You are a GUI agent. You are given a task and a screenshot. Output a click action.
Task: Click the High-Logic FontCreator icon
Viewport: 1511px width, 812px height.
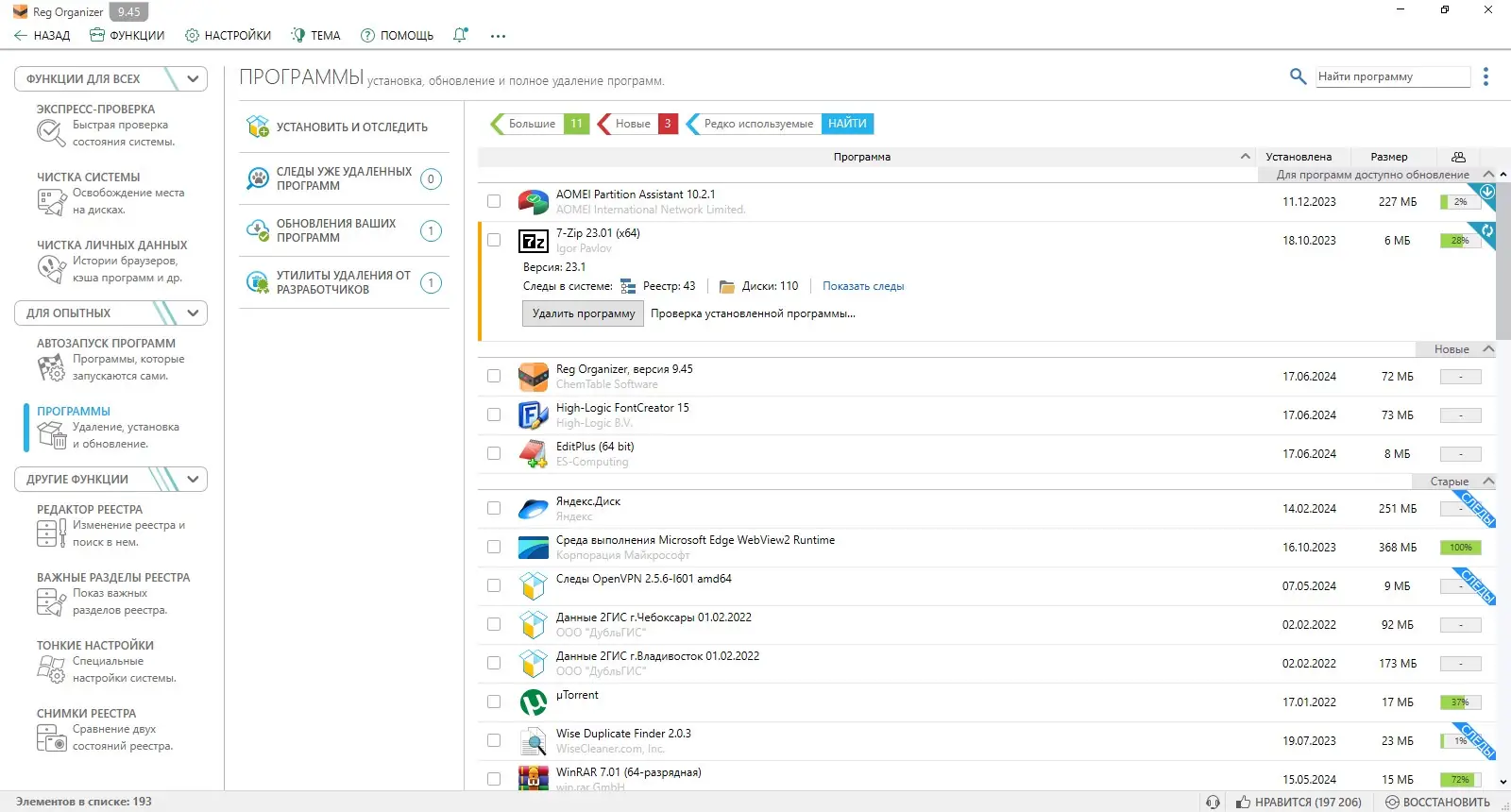(x=534, y=415)
